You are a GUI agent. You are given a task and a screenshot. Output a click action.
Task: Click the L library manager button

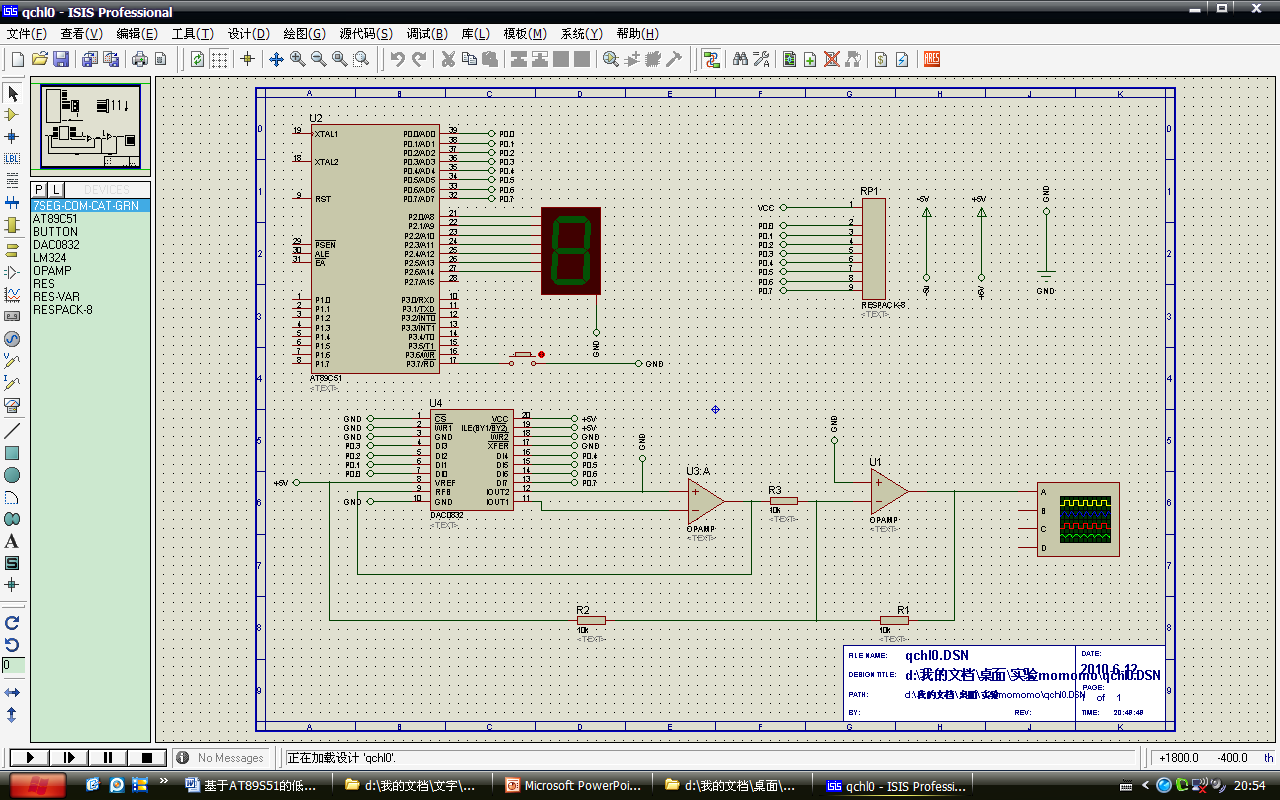tap(57, 190)
